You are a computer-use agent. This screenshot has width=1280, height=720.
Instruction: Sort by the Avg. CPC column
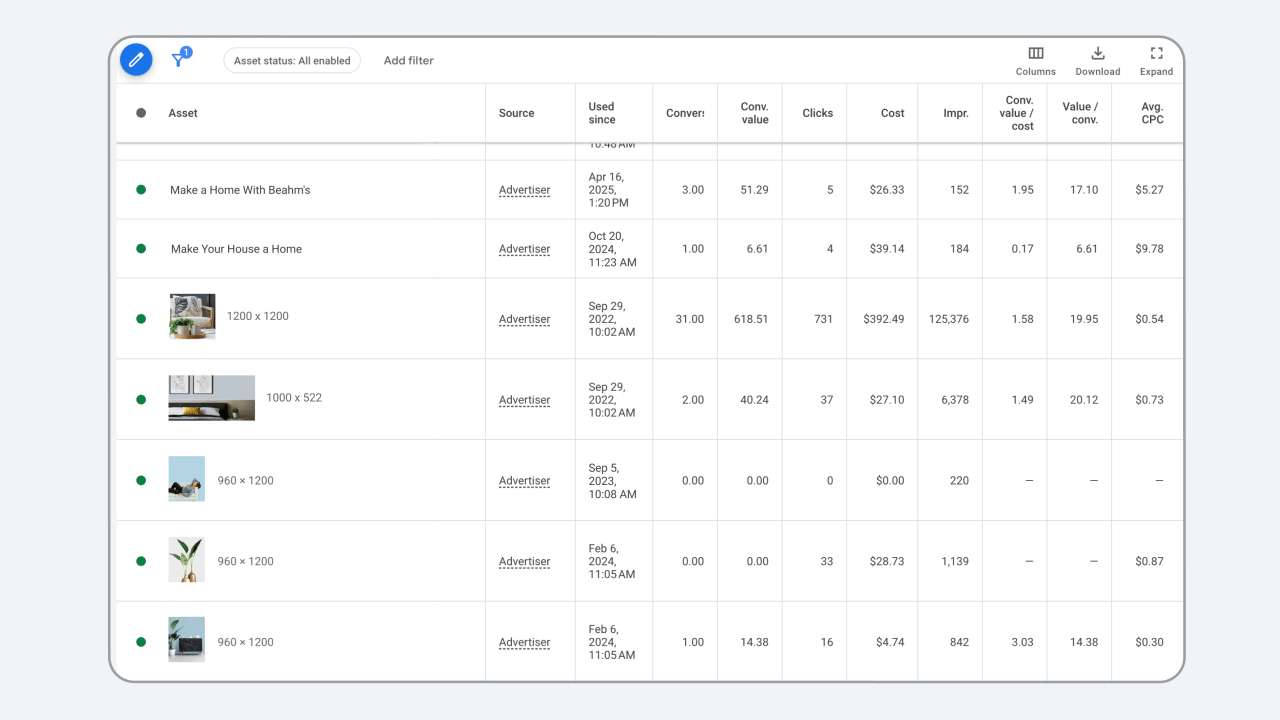1152,113
